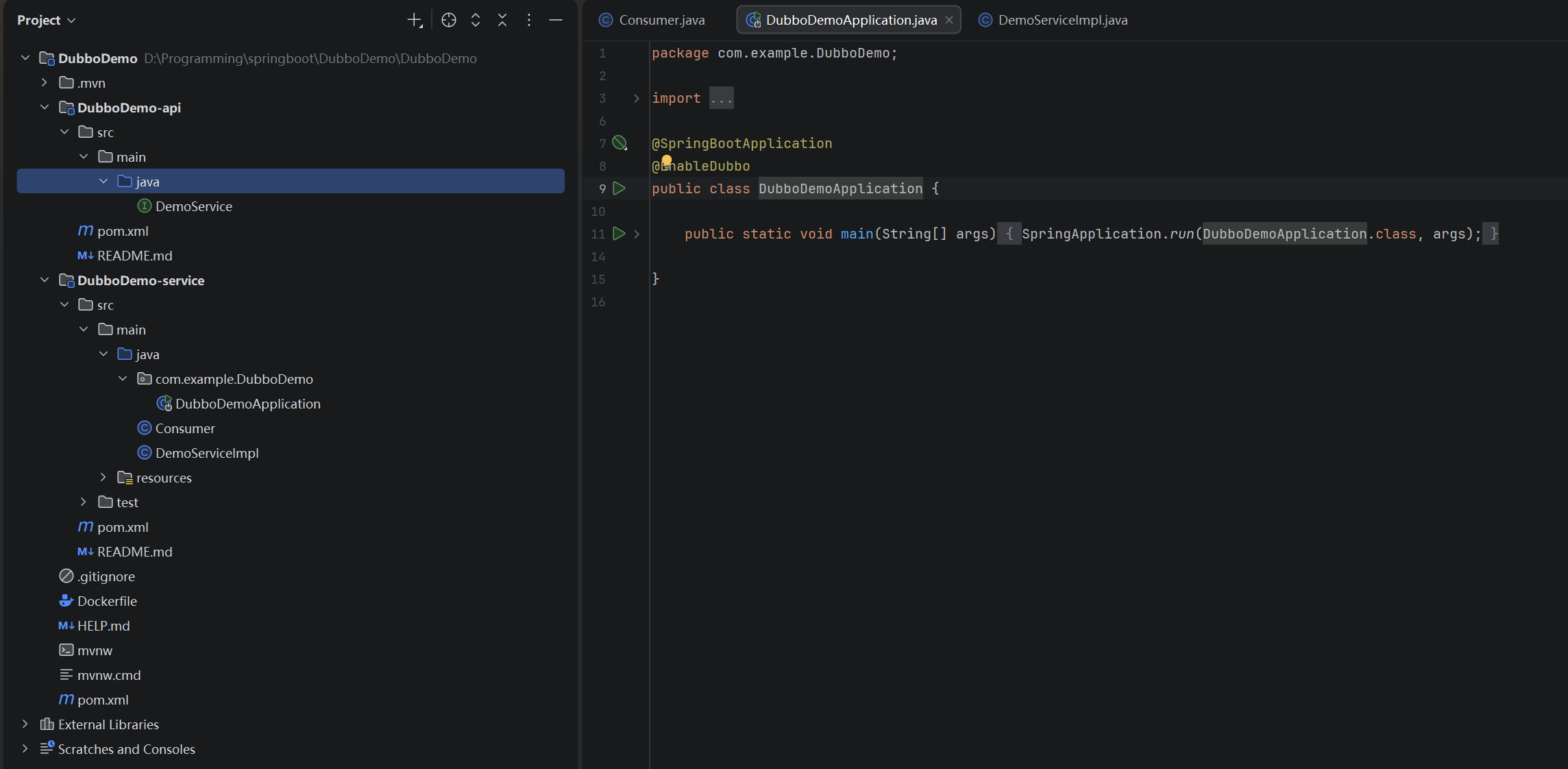The height and width of the screenshot is (769, 1568).
Task: Collapse the DubboDemo-service module
Action: [45, 280]
